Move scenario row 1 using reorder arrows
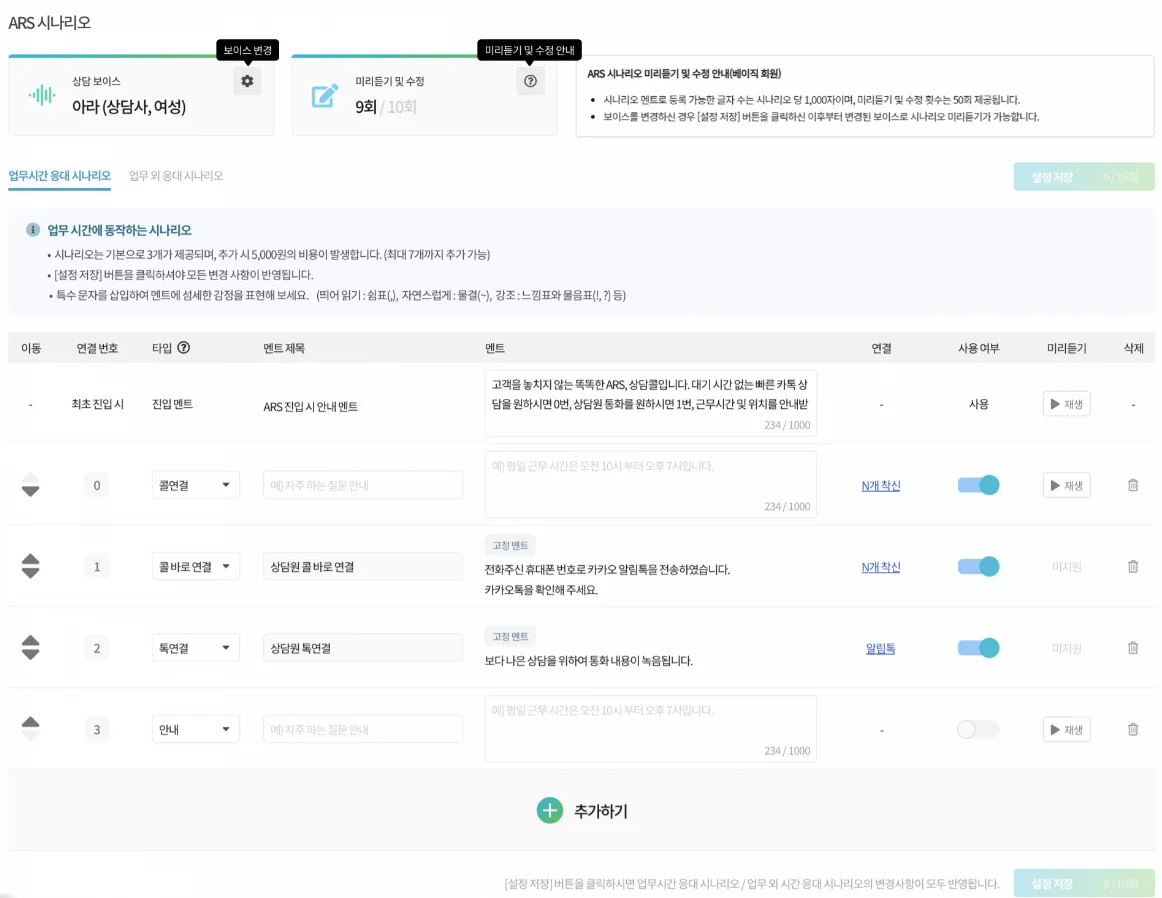The image size is (1162, 898). (x=31, y=566)
